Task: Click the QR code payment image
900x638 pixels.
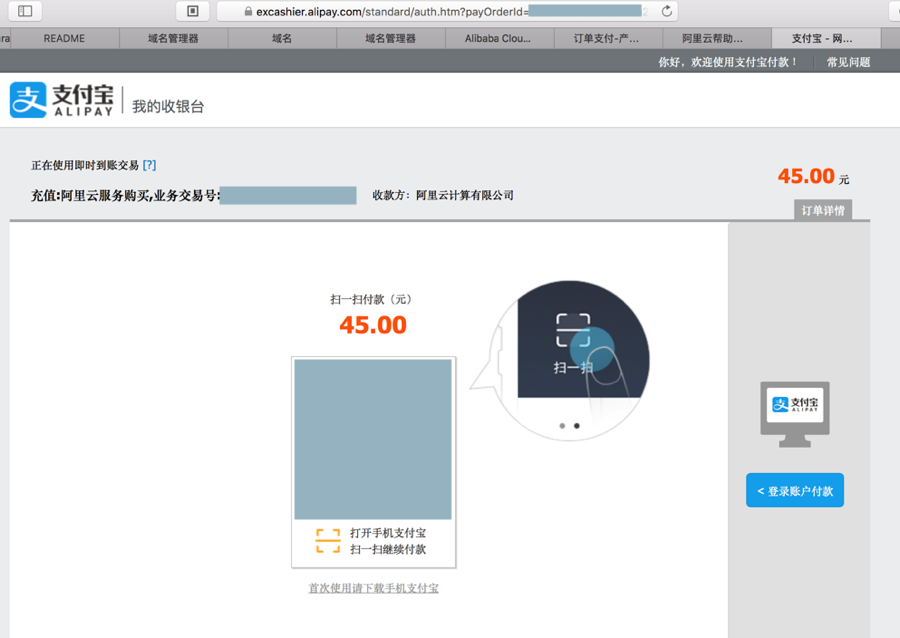Action: (373, 439)
